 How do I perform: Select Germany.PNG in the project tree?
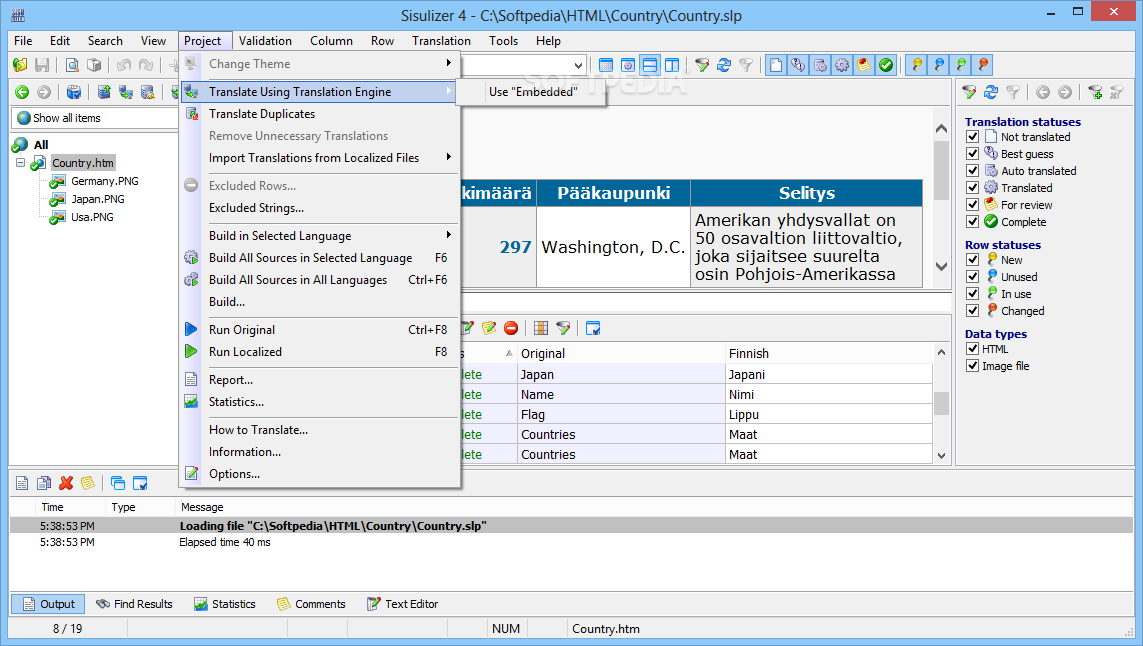(104, 181)
